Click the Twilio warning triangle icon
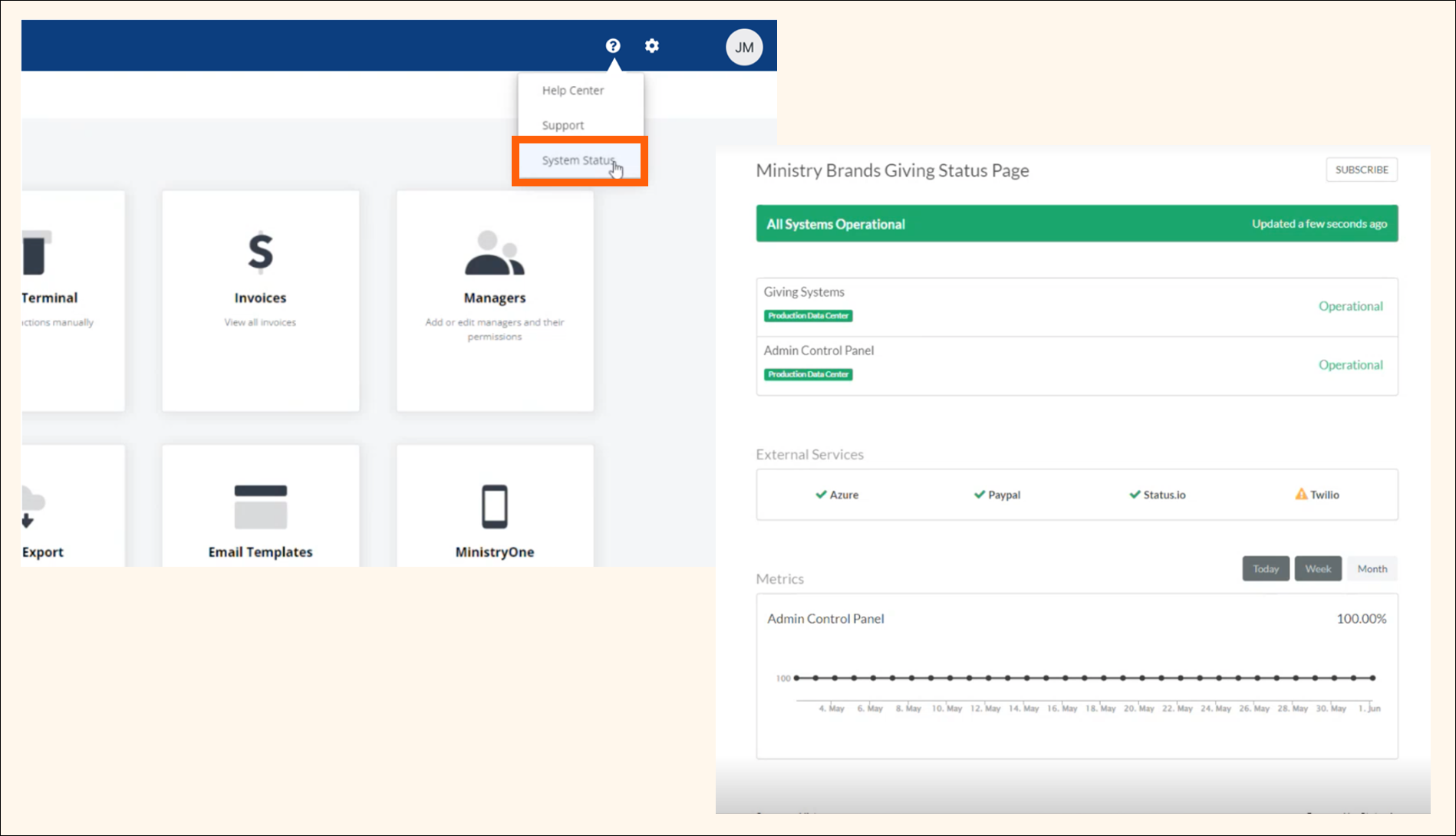This screenshot has width=1456, height=836. click(1301, 495)
